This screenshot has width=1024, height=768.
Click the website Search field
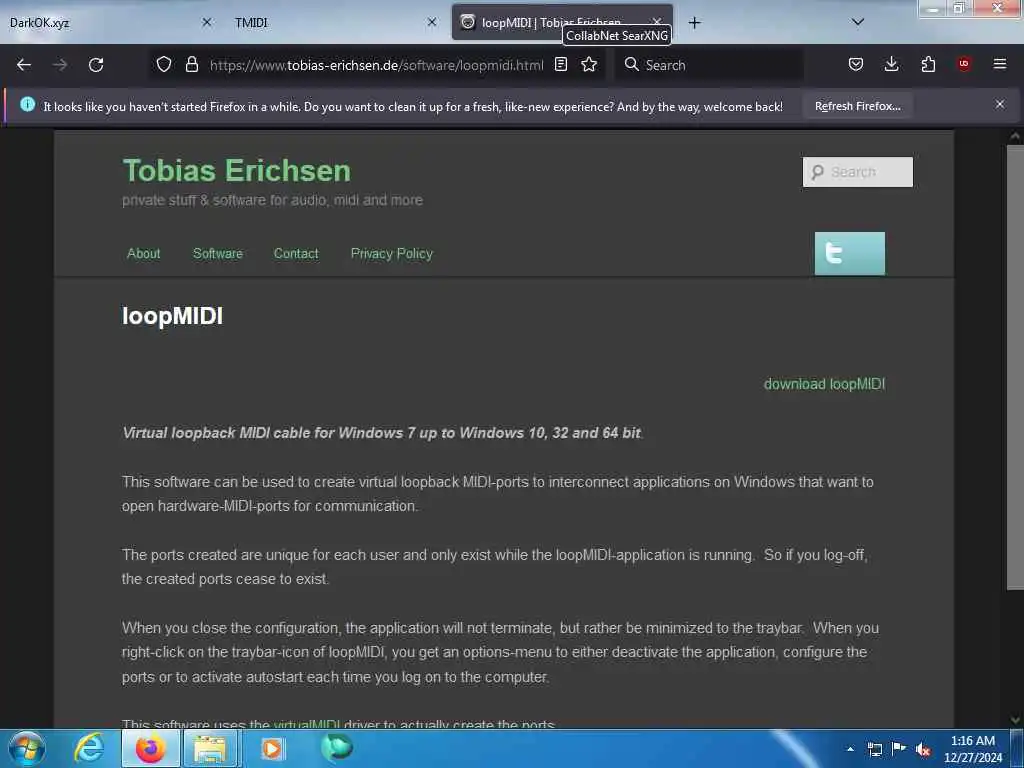pyautogui.click(x=857, y=172)
